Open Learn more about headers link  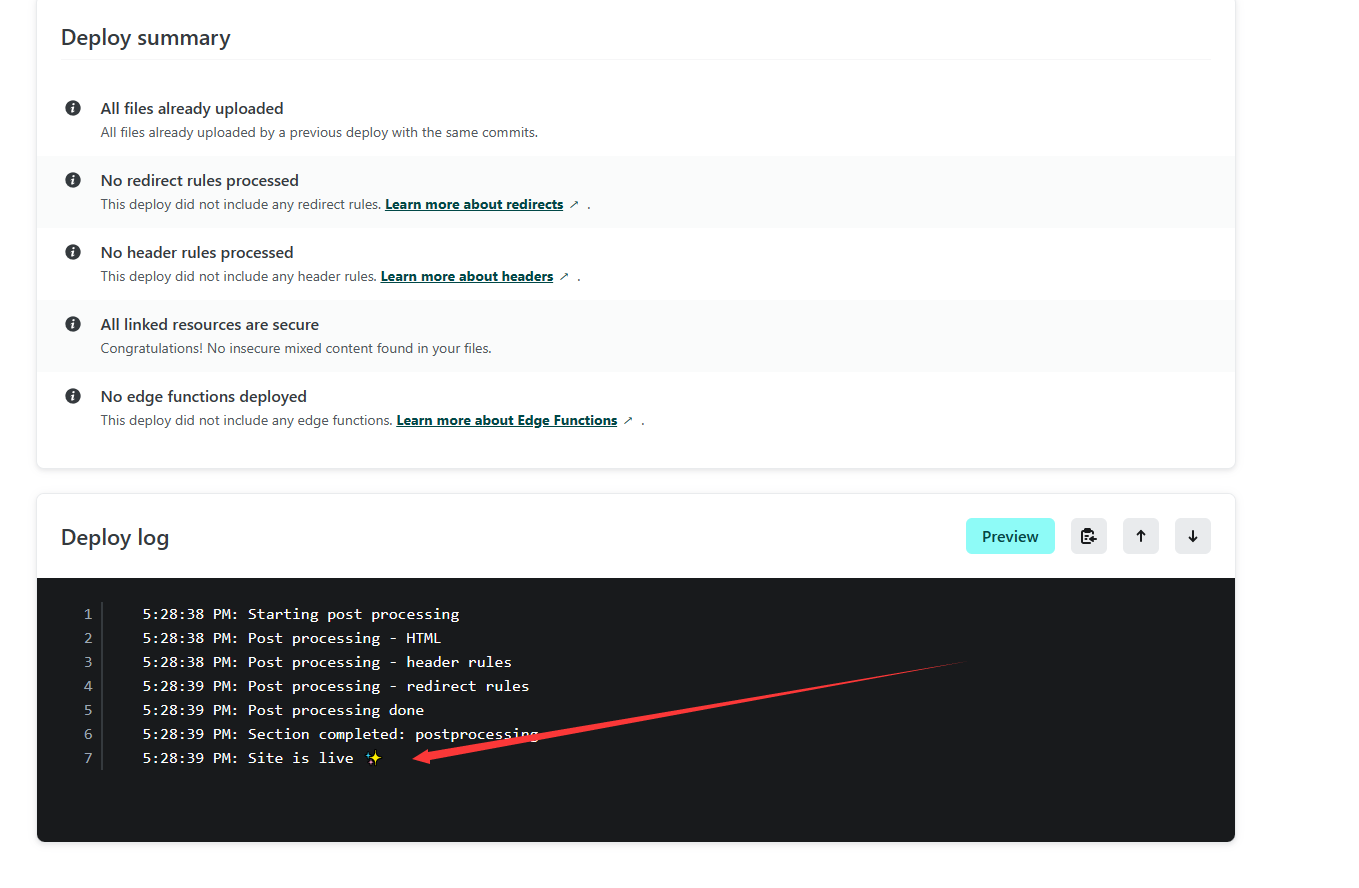pos(466,276)
